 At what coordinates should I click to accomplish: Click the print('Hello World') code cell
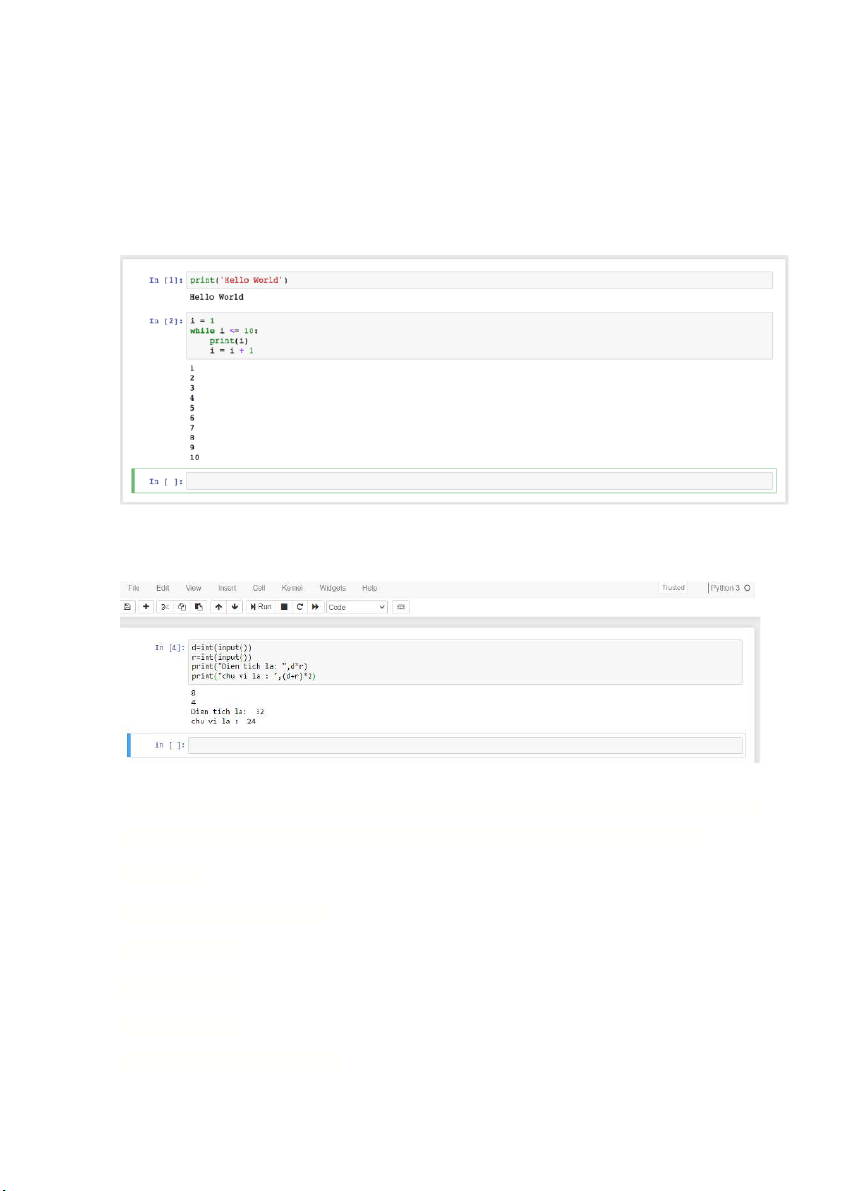point(479,280)
